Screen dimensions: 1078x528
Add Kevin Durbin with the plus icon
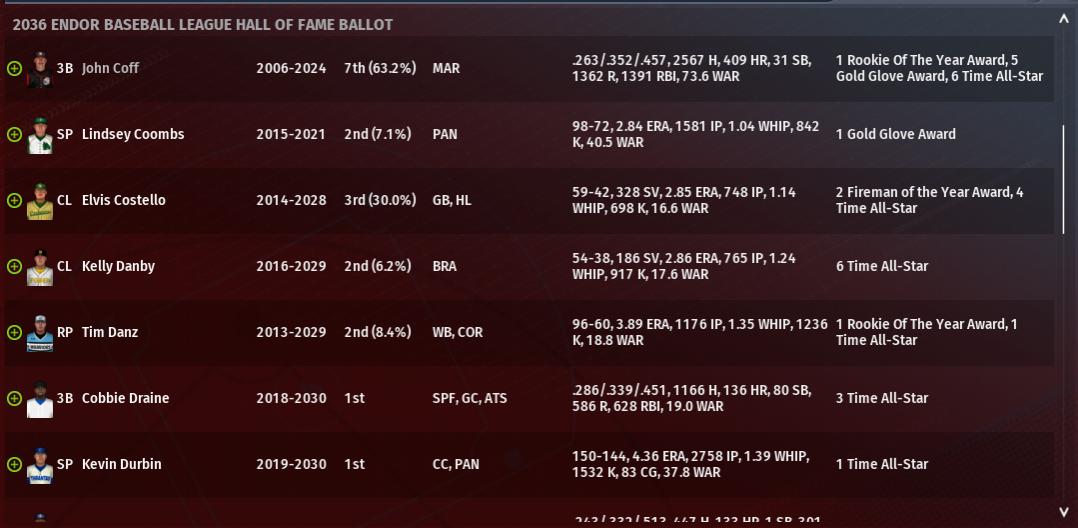tap(14, 464)
